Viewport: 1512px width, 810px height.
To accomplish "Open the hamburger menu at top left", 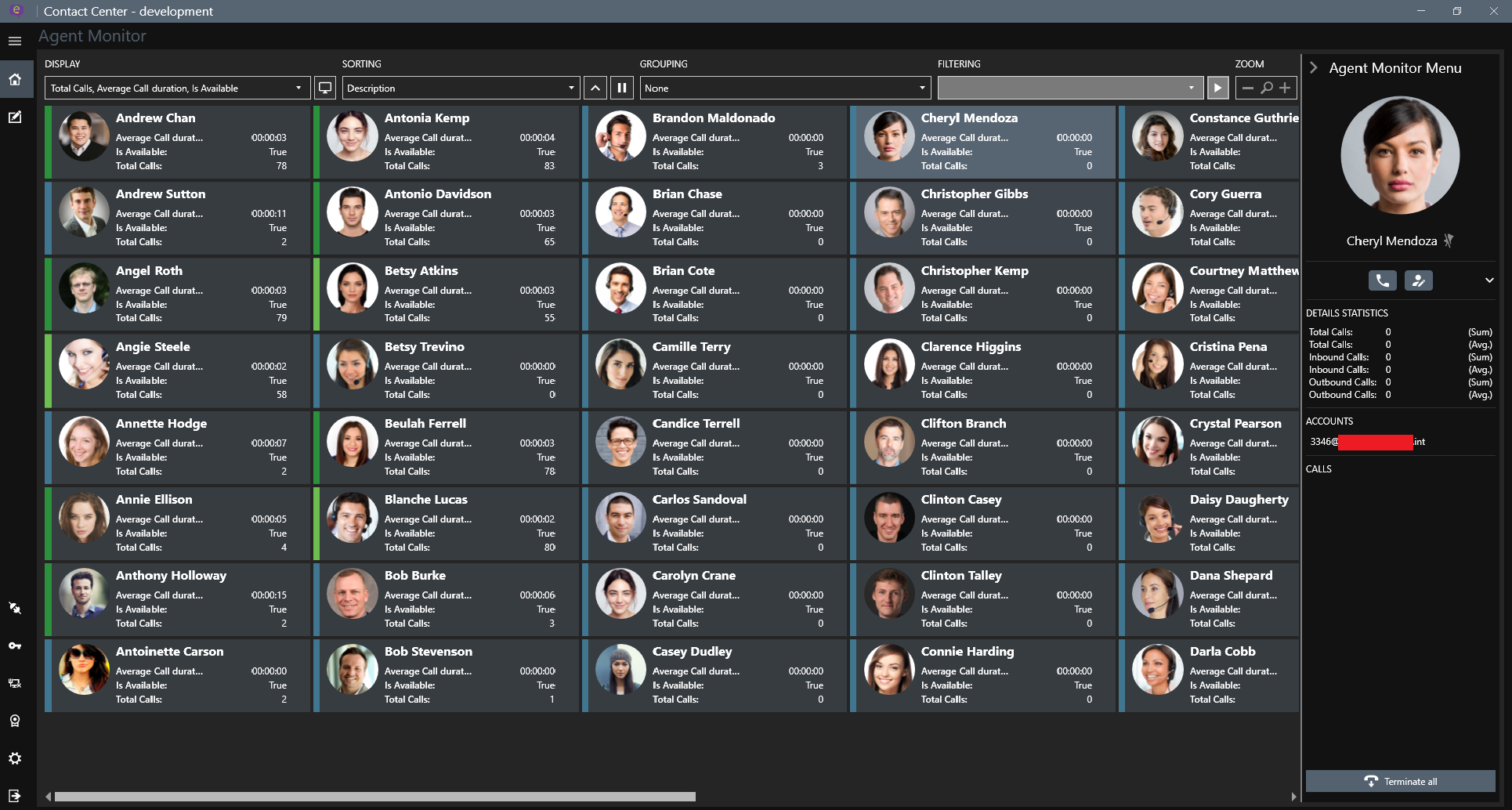I will 15,41.
